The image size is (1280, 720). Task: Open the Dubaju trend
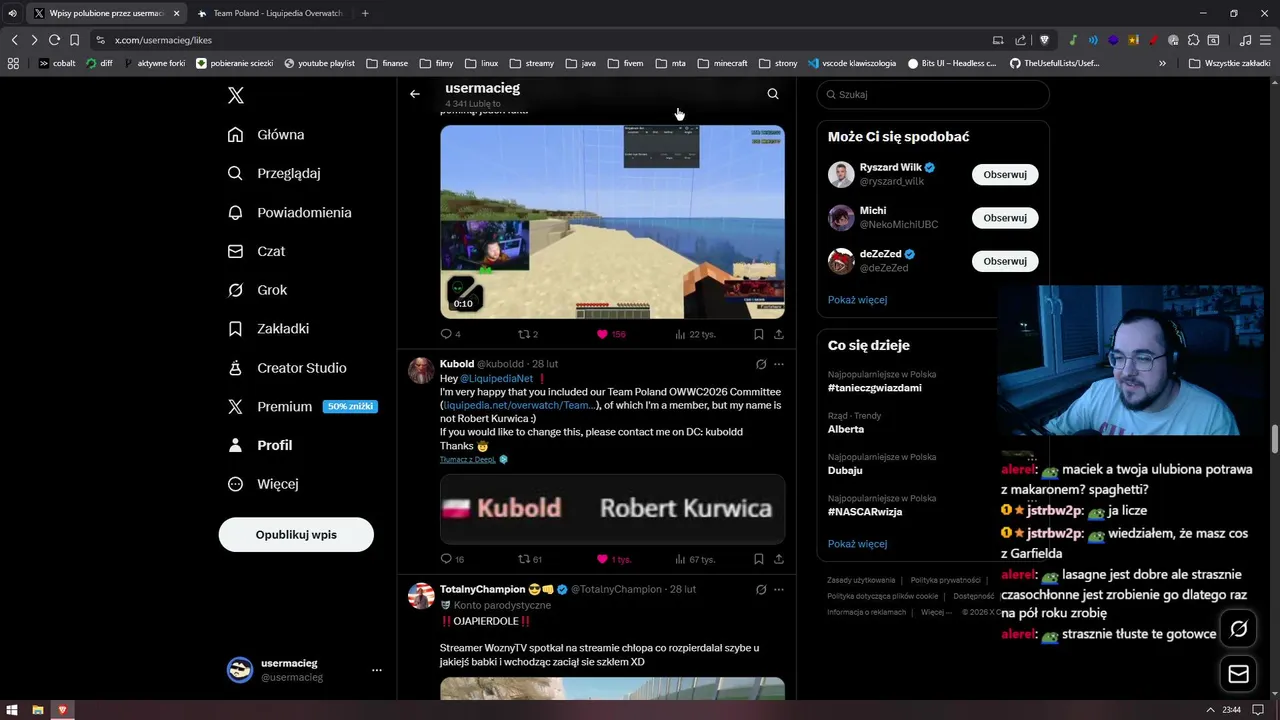845,470
